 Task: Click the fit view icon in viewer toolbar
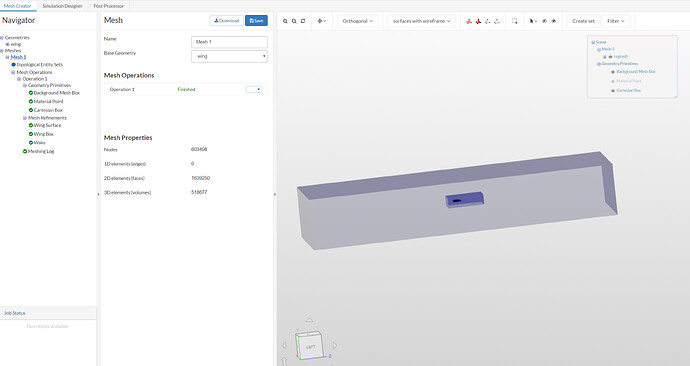tap(303, 21)
